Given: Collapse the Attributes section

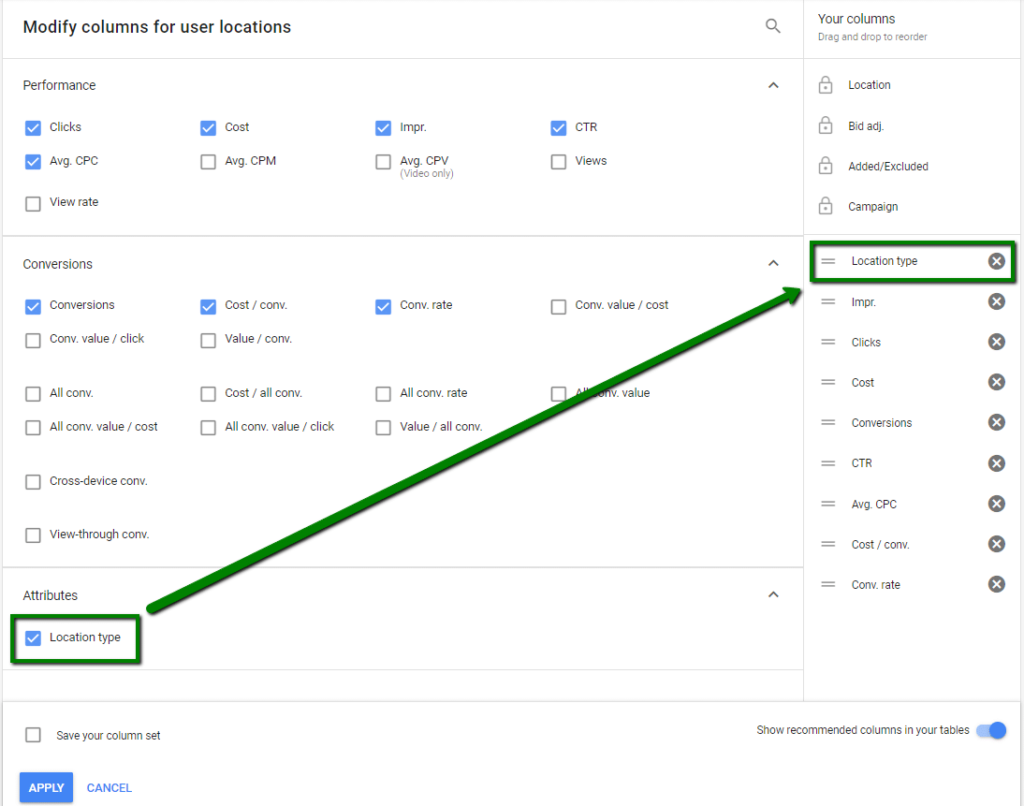Looking at the screenshot, I should click(773, 594).
